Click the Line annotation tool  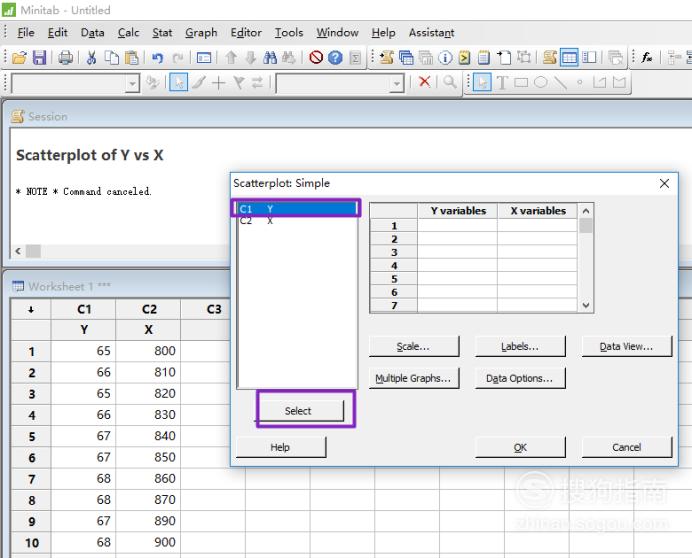pyautogui.click(x=560, y=83)
